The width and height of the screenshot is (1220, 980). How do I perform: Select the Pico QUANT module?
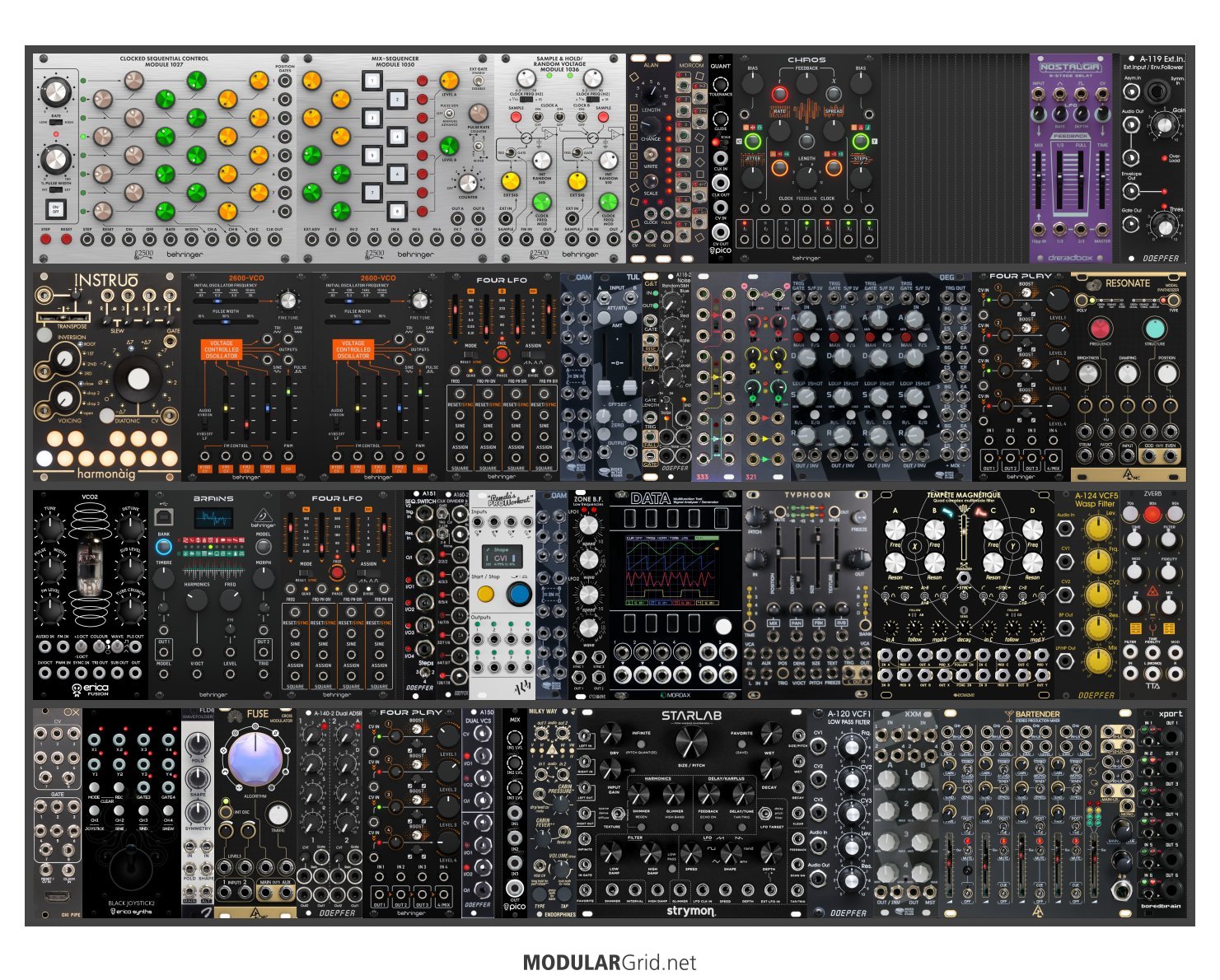[x=721, y=158]
